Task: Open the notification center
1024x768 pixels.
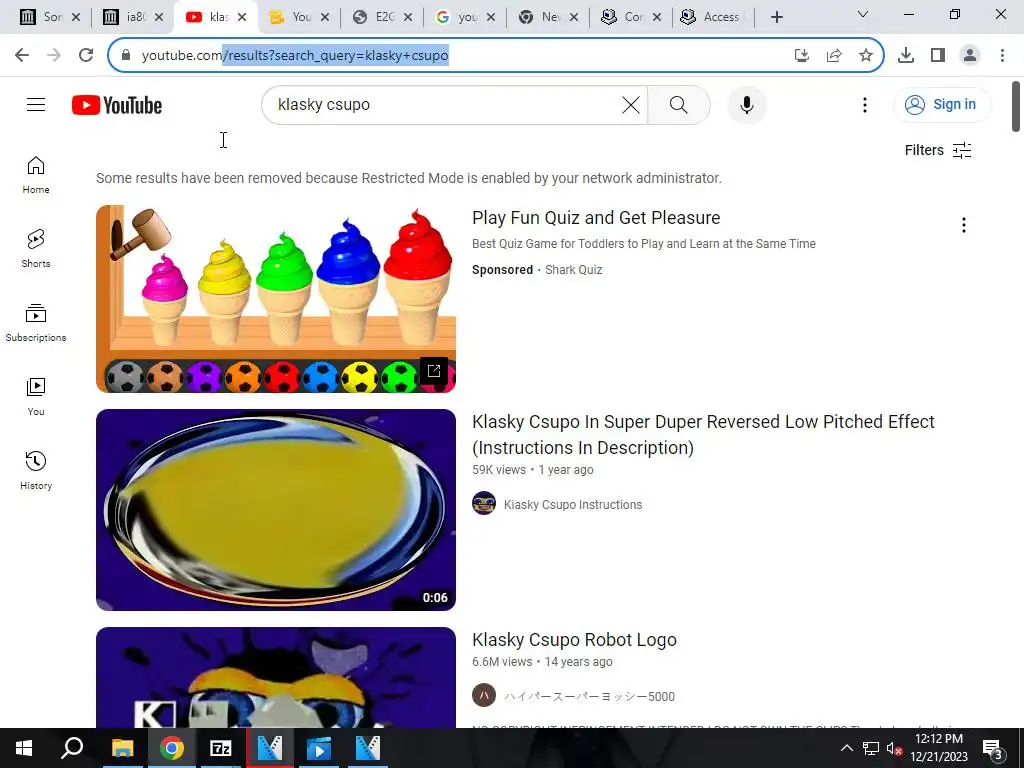Action: tap(992, 748)
